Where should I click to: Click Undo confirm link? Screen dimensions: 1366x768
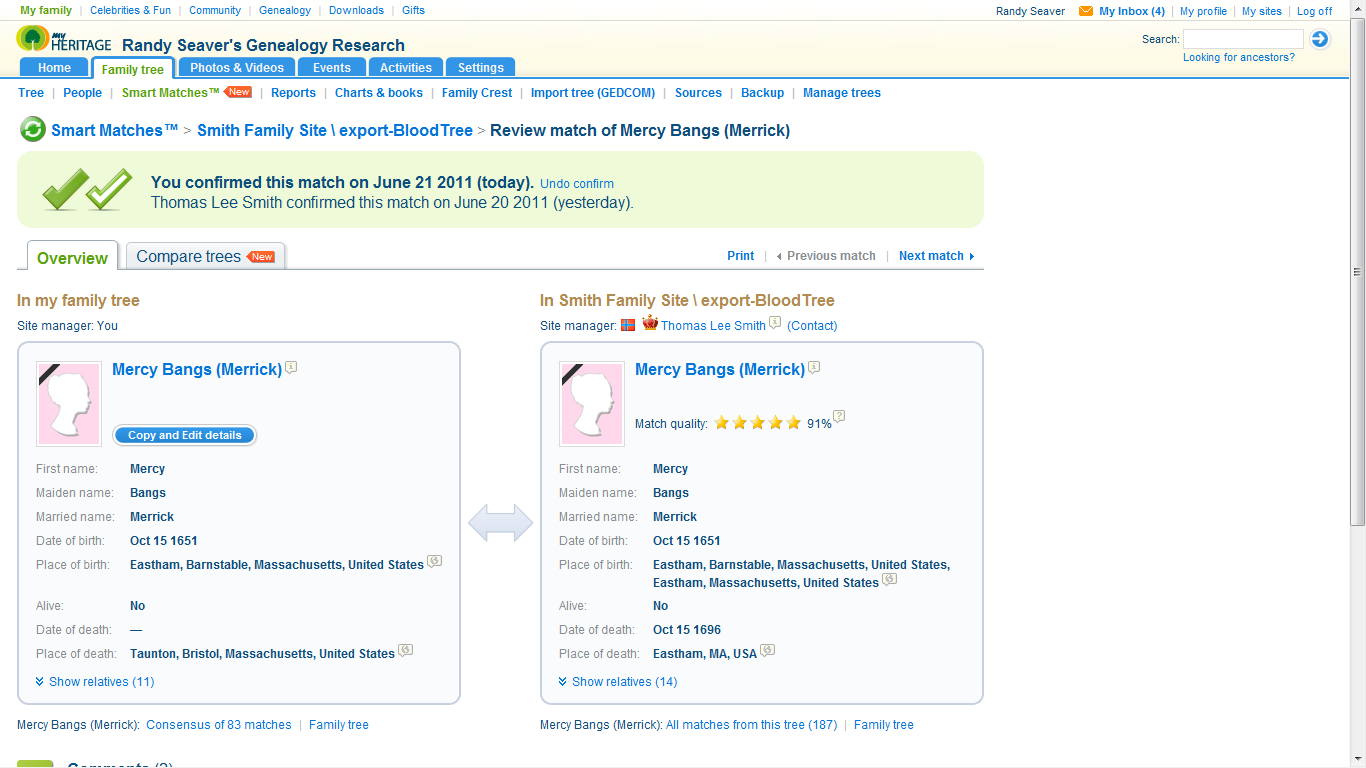pos(577,184)
